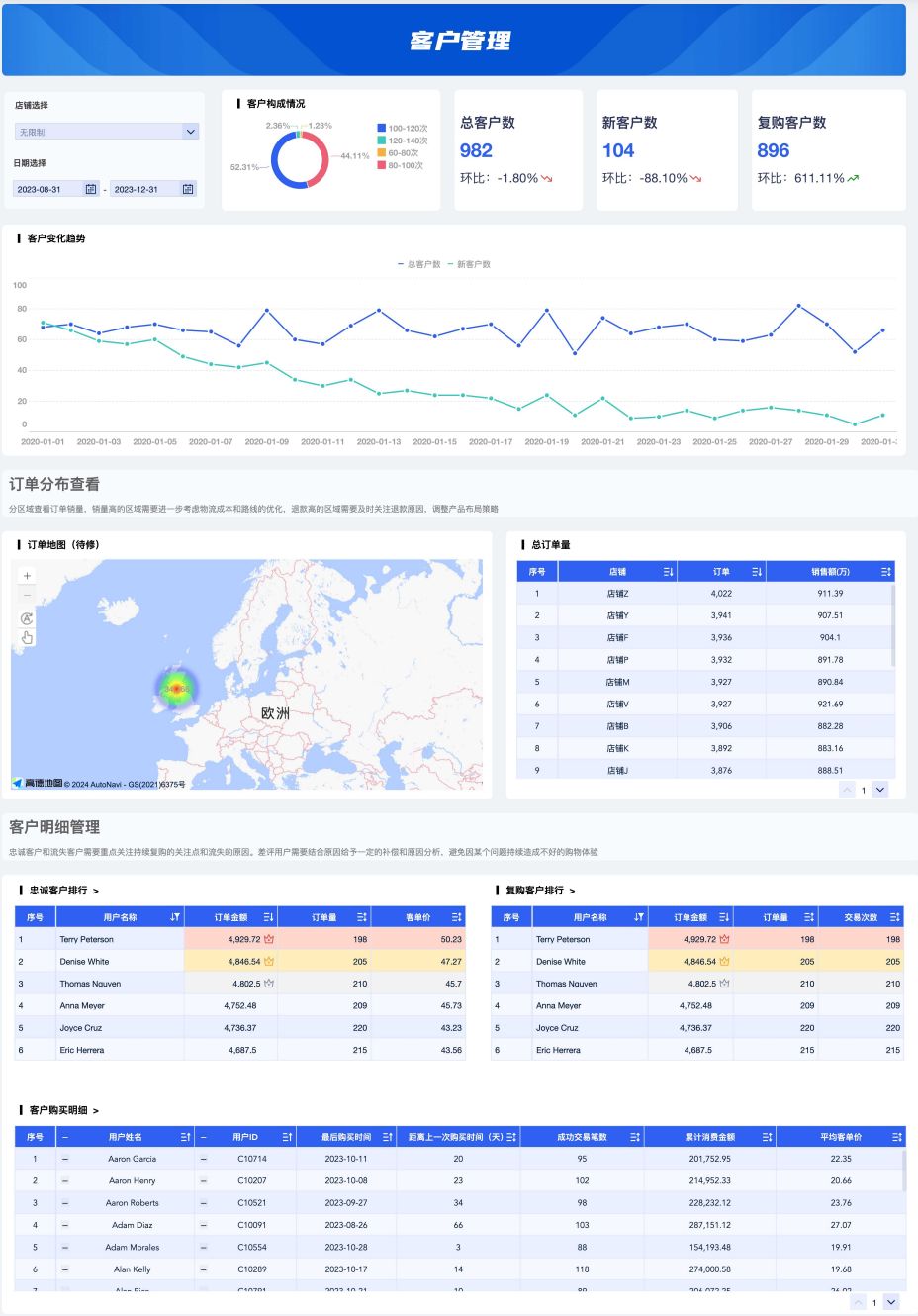Open calendar for start date 2023-08-31

(91, 189)
